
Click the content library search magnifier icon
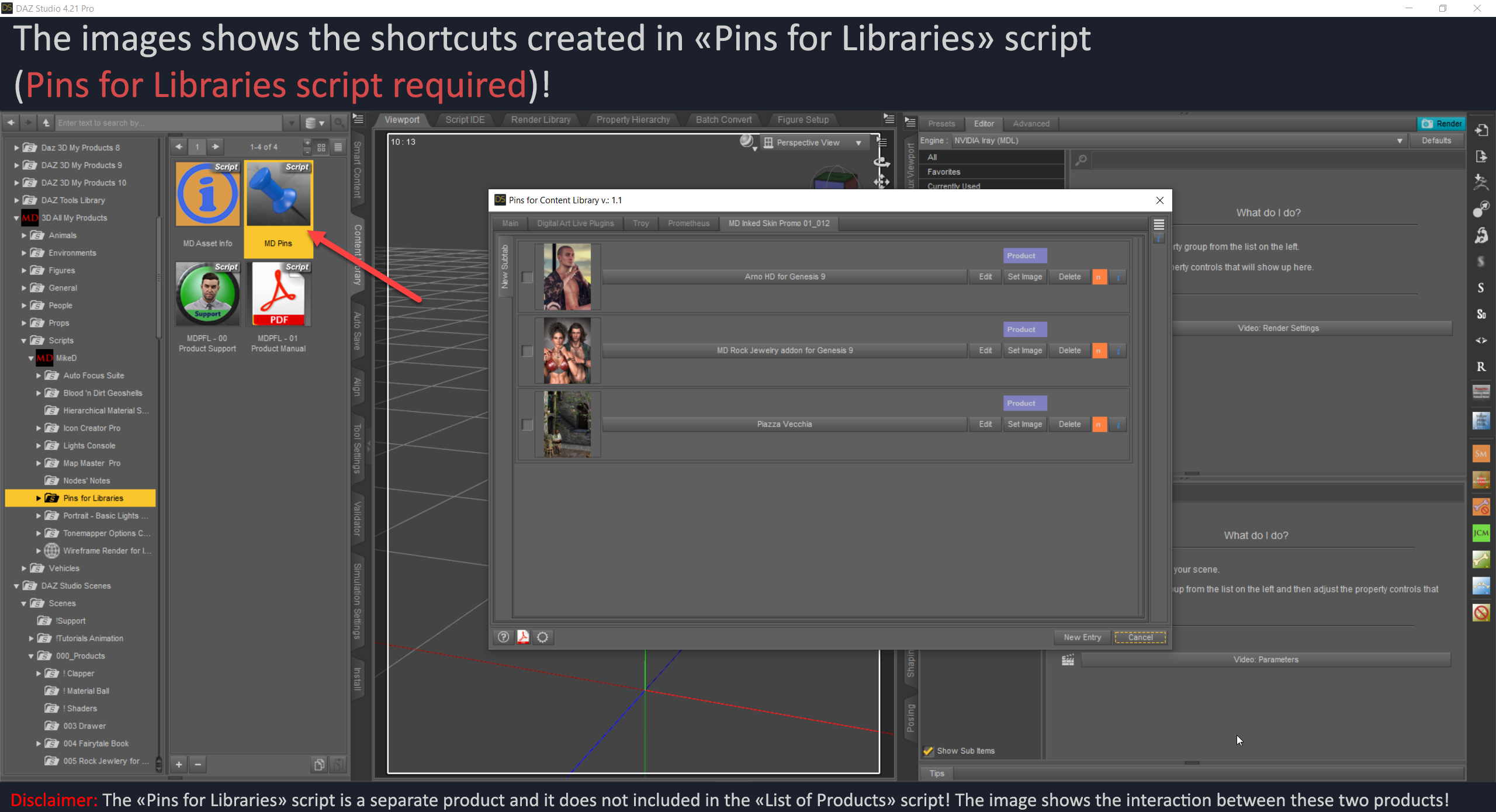click(339, 123)
